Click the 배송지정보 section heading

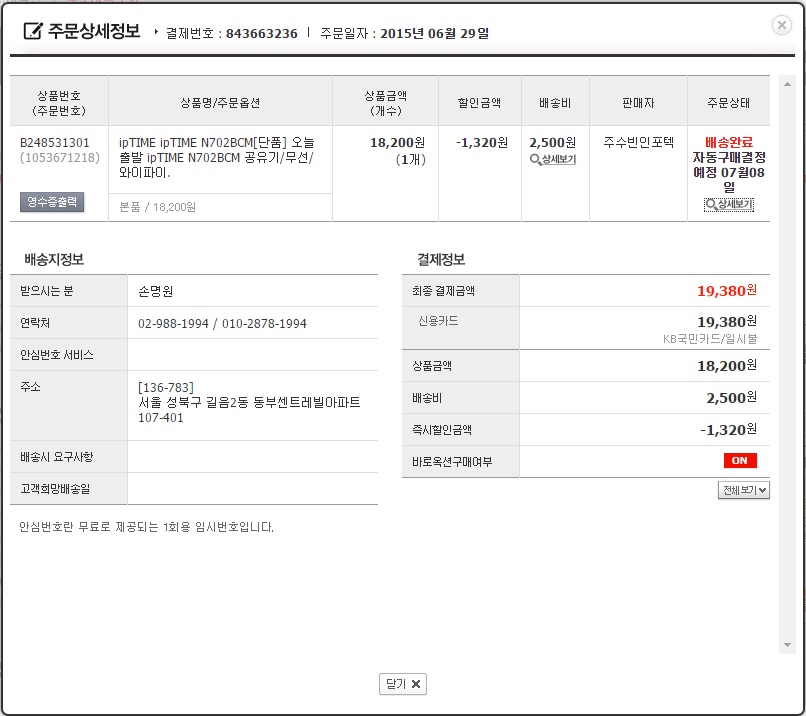click(54, 259)
